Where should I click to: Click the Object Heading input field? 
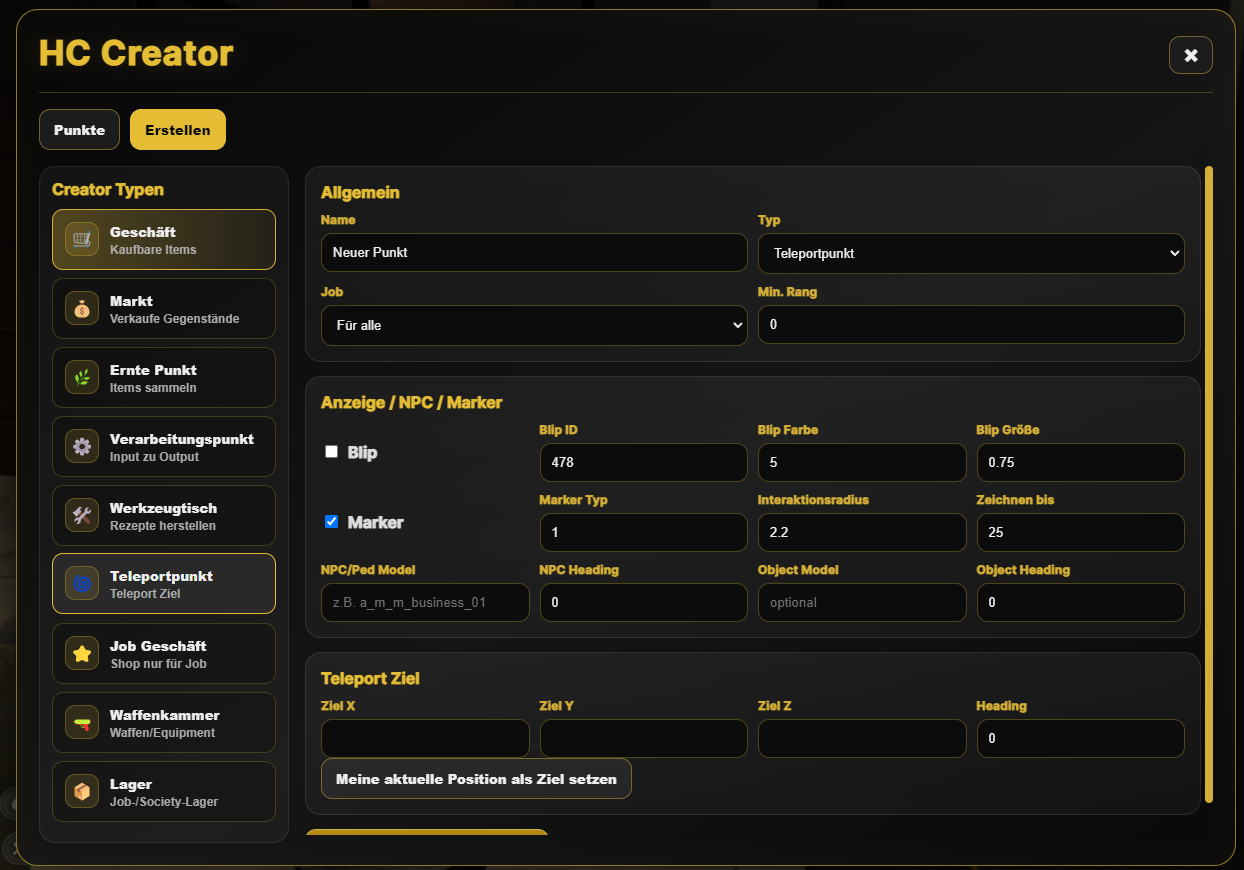pyautogui.click(x=1081, y=602)
